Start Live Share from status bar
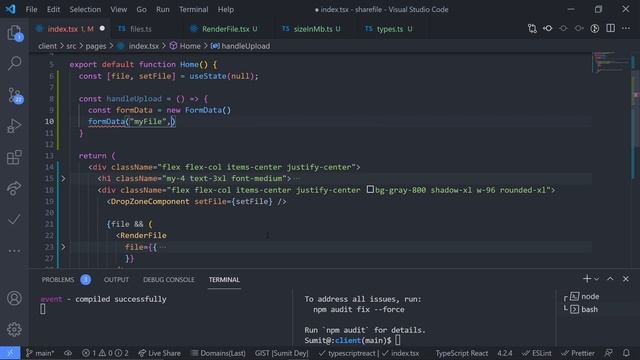Image resolution: width=640 pixels, height=360 pixels. [x=159, y=353]
